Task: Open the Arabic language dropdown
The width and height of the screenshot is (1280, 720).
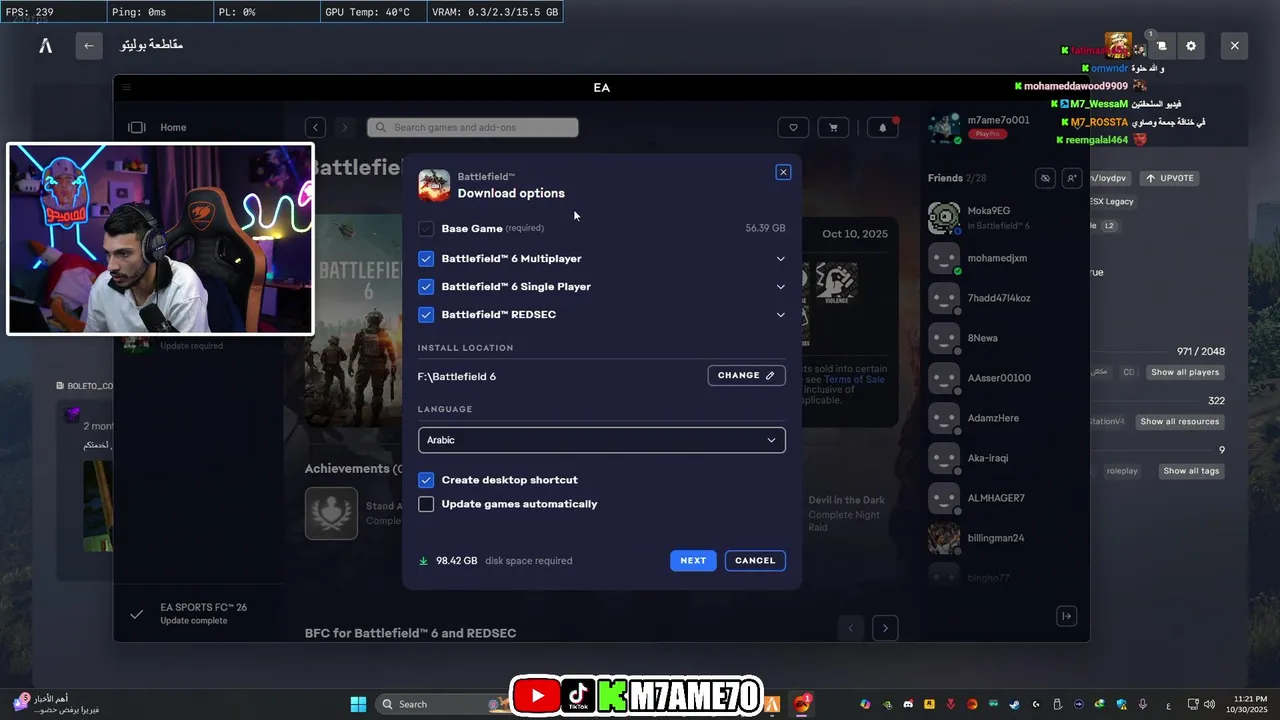Action: (602, 440)
